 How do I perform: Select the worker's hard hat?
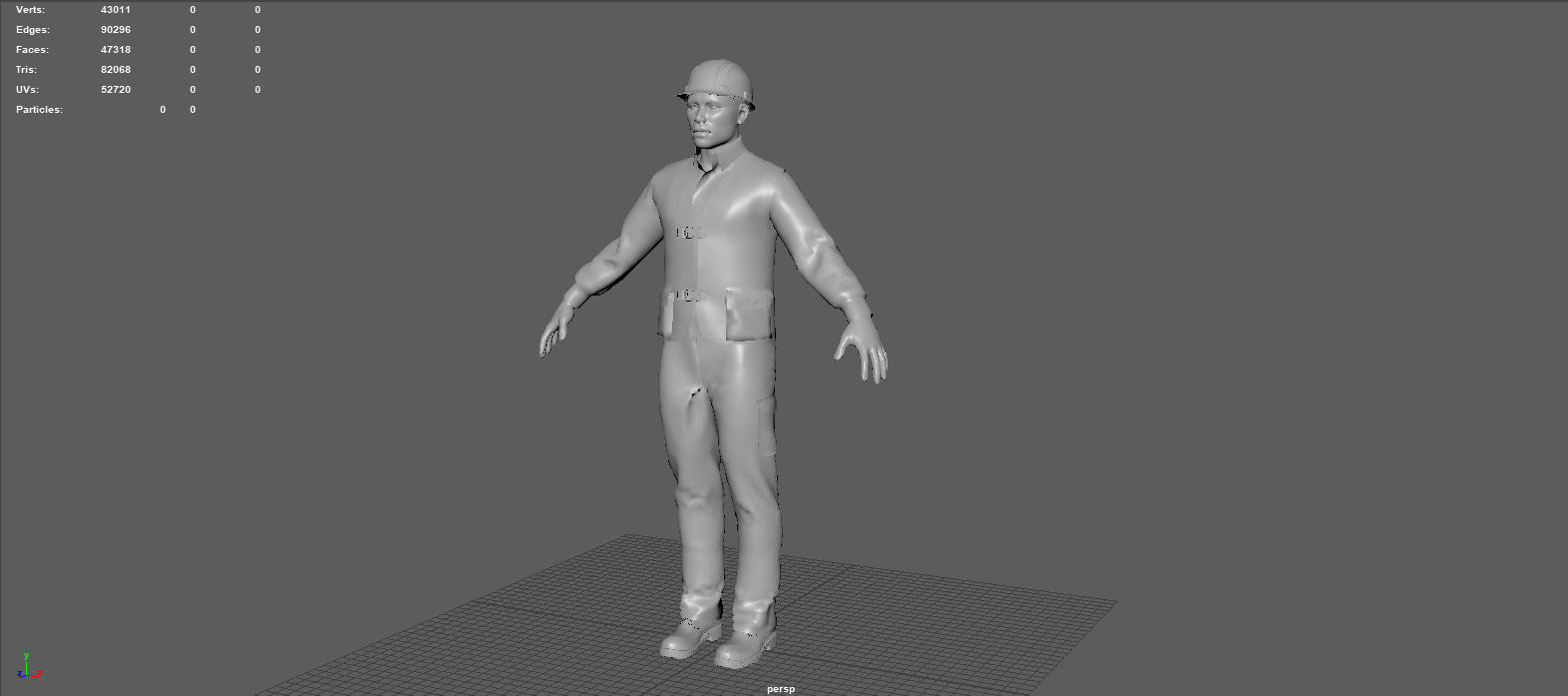pyautogui.click(x=716, y=82)
